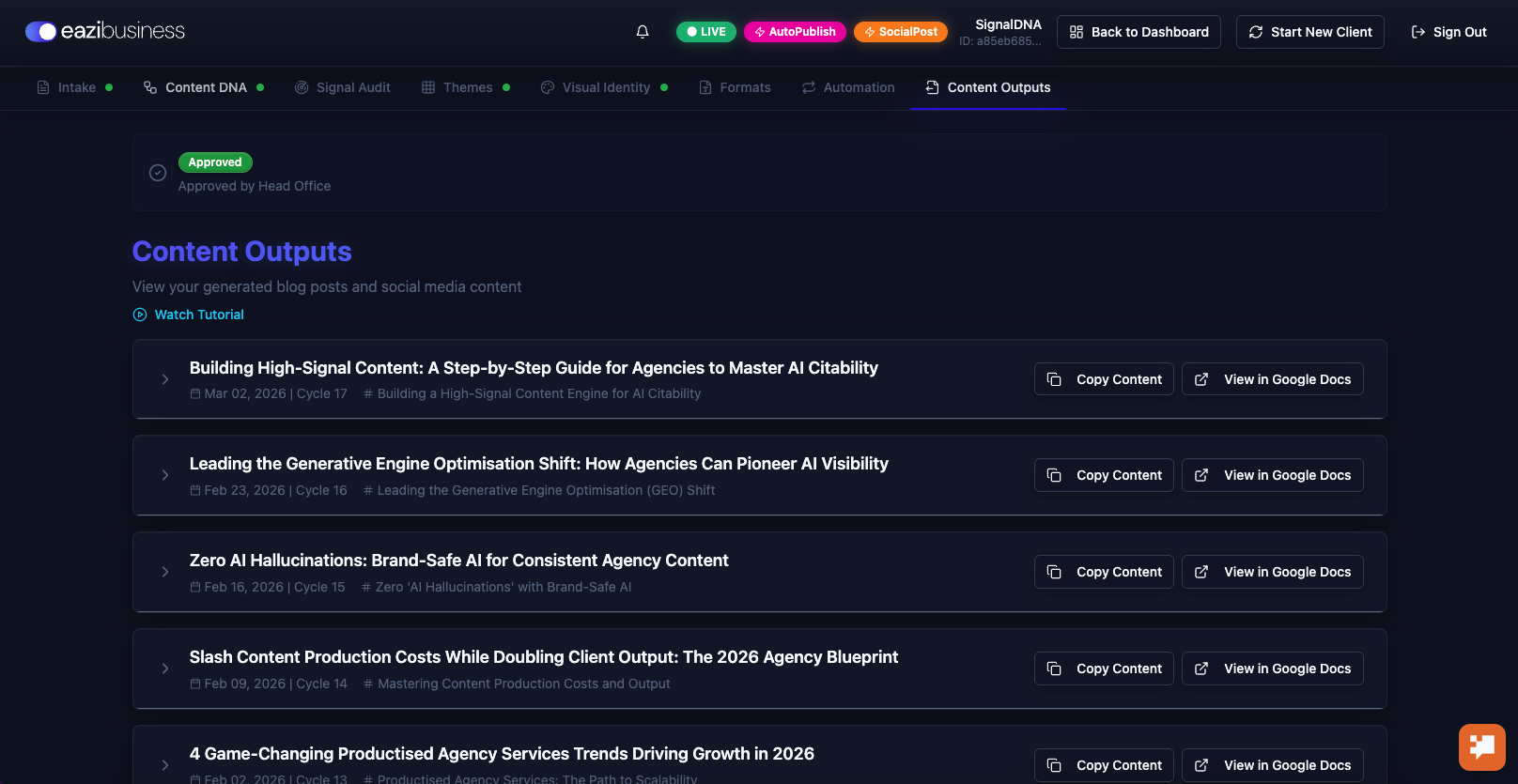Toggle the SocialPost badge
The height and width of the screenshot is (784, 1518).
[901, 32]
